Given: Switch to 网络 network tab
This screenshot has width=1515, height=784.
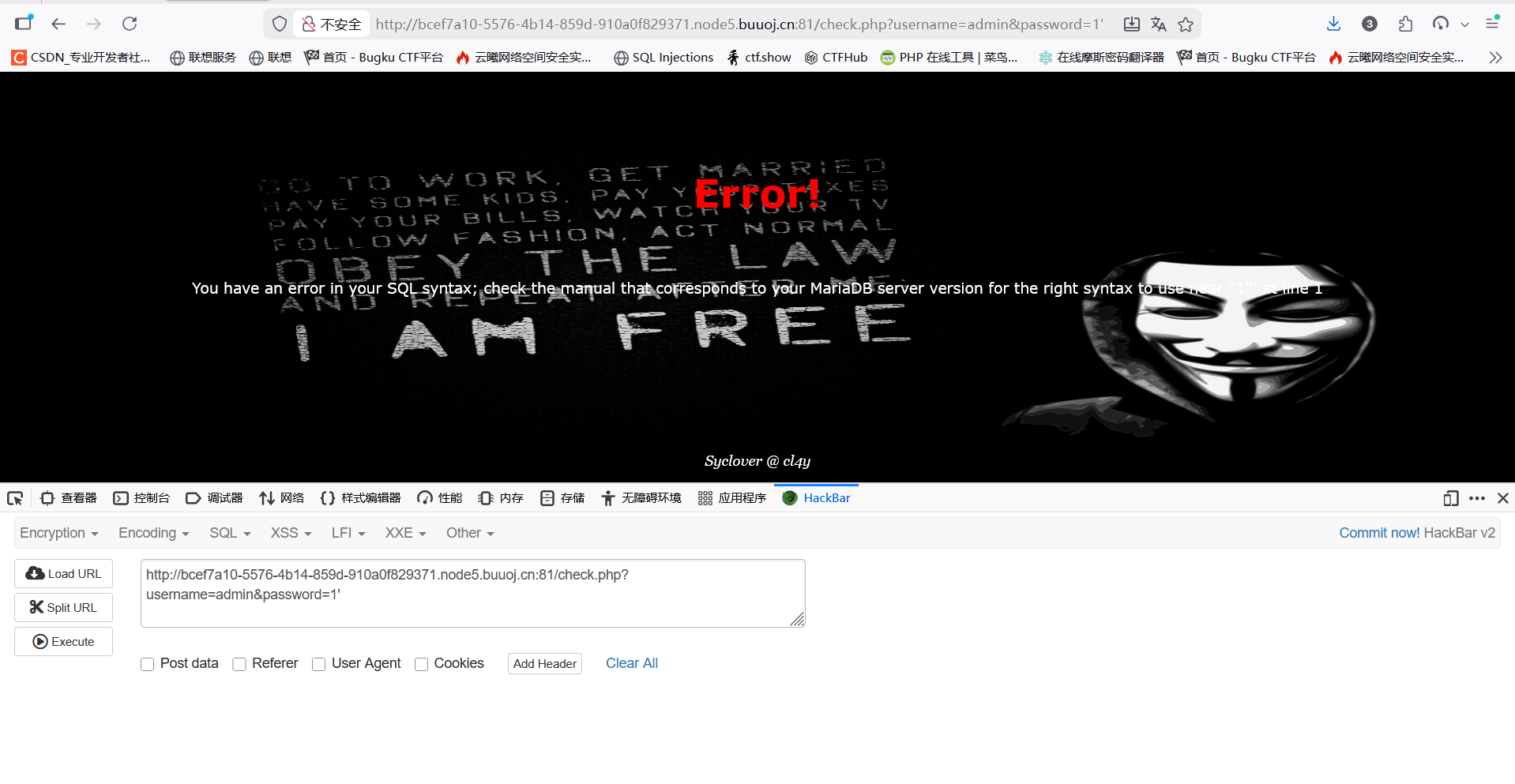Looking at the screenshot, I should click(282, 498).
